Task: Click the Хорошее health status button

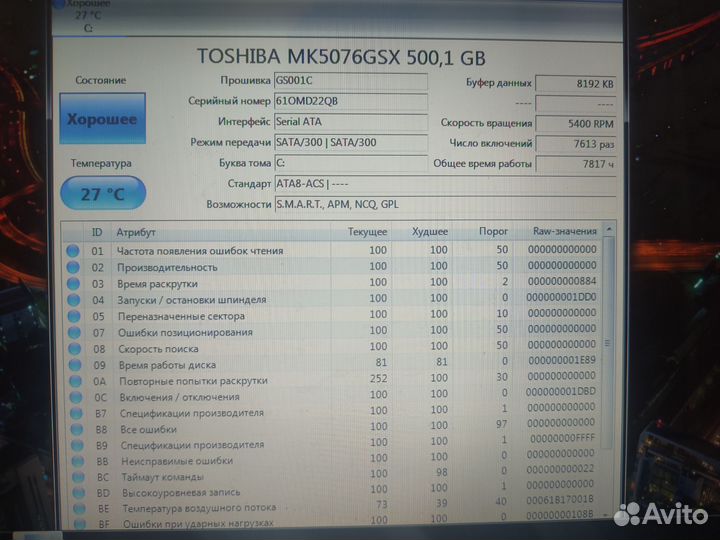Action: 102,118
